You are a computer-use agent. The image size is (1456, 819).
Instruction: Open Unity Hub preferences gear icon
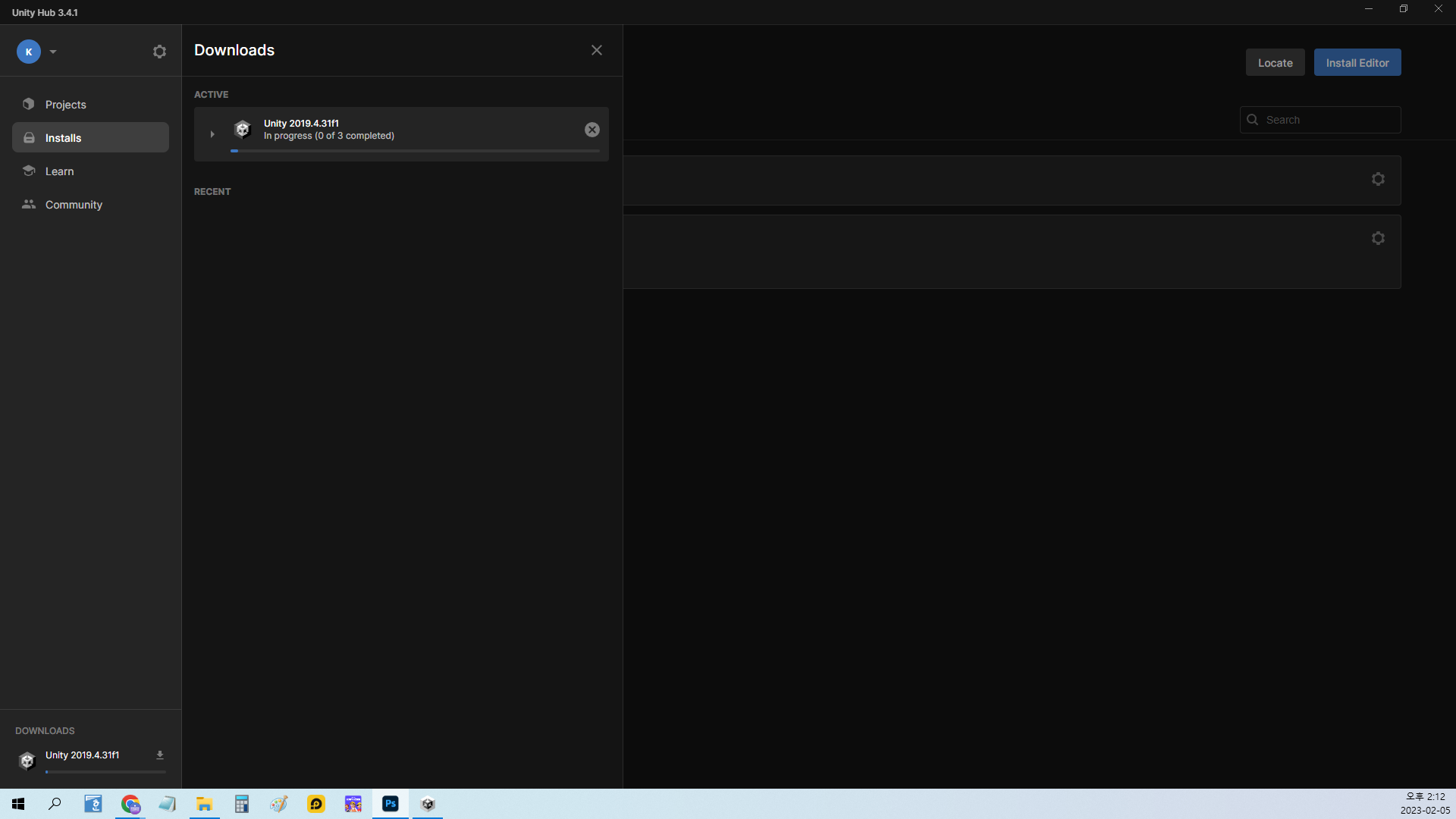click(159, 52)
